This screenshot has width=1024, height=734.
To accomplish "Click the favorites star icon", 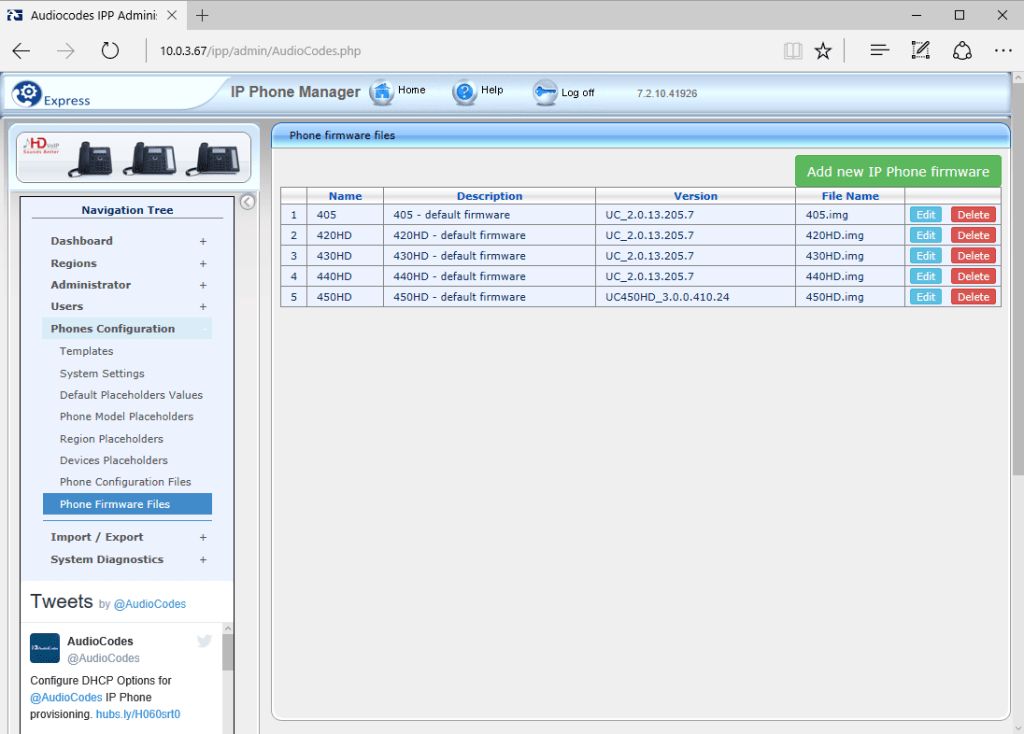I will tap(823, 50).
